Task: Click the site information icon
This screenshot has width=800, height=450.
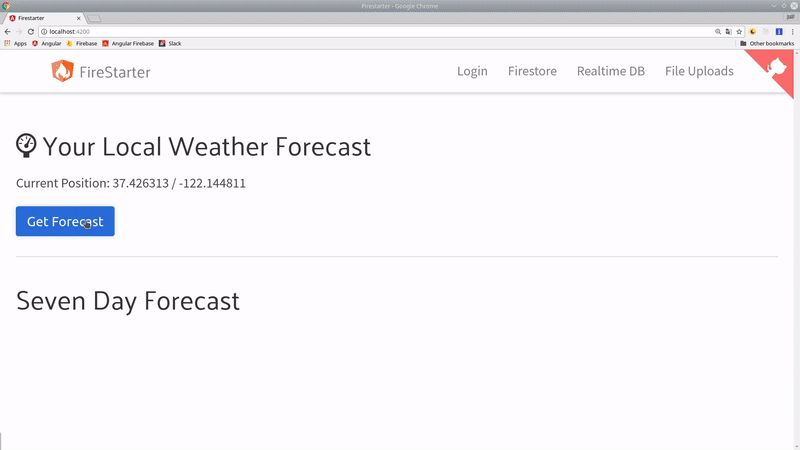Action: coord(44,32)
